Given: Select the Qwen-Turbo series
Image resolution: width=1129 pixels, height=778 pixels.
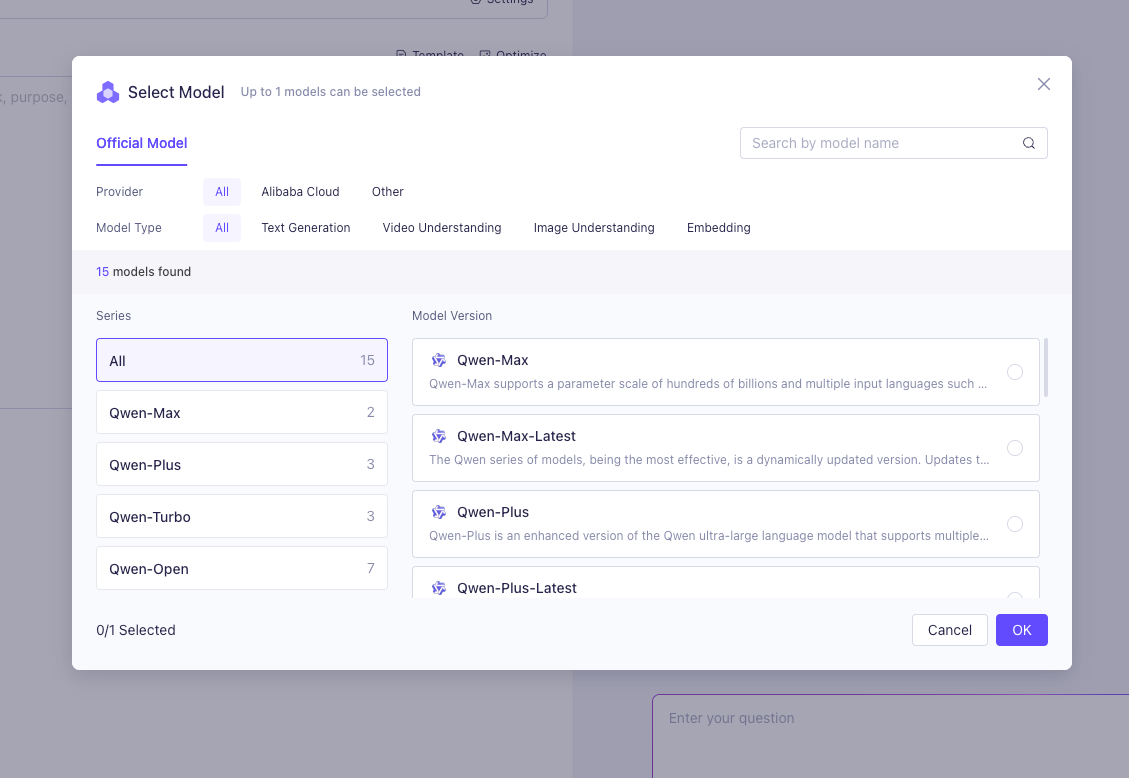Looking at the screenshot, I should [242, 516].
